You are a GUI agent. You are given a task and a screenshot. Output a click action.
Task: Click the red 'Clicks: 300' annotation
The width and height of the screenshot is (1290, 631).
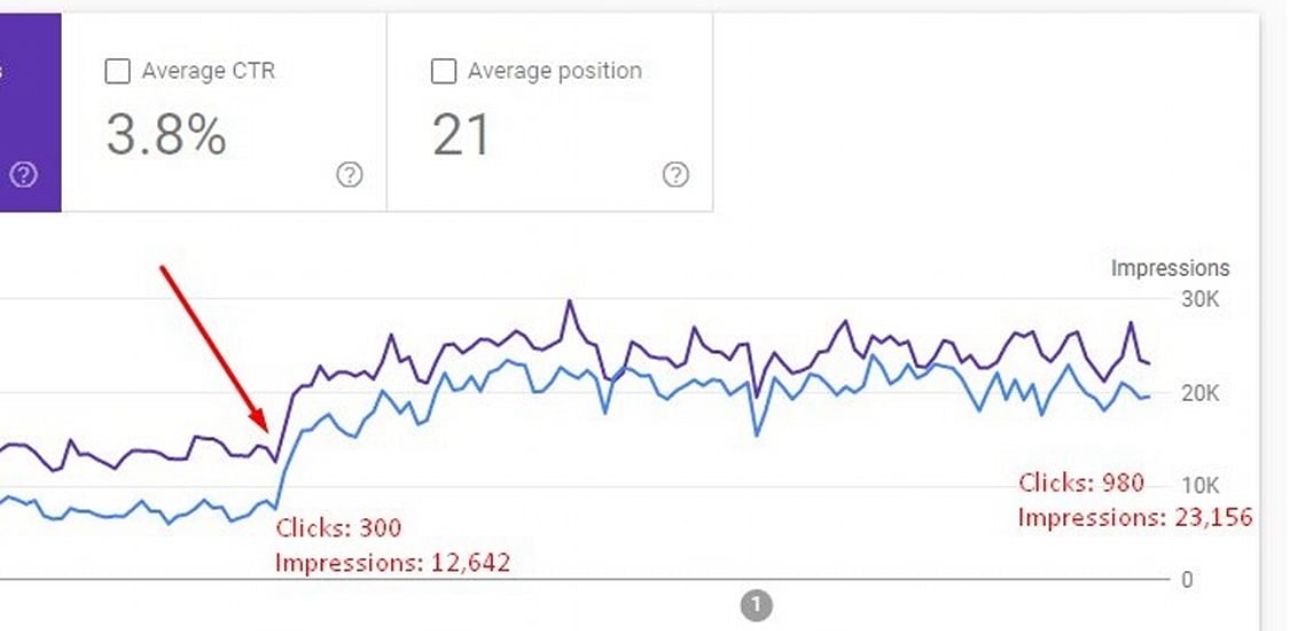(338, 527)
